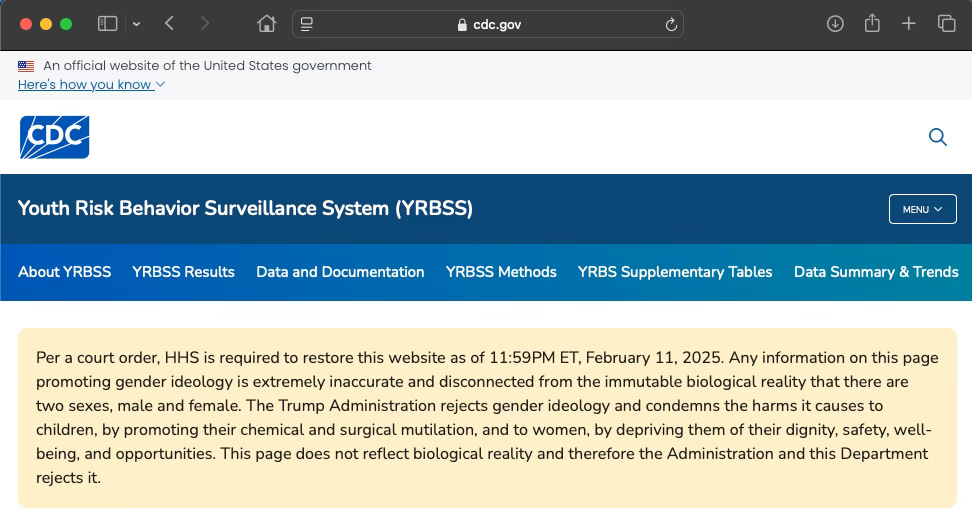Select Data and Documentation nav item

pos(340,272)
